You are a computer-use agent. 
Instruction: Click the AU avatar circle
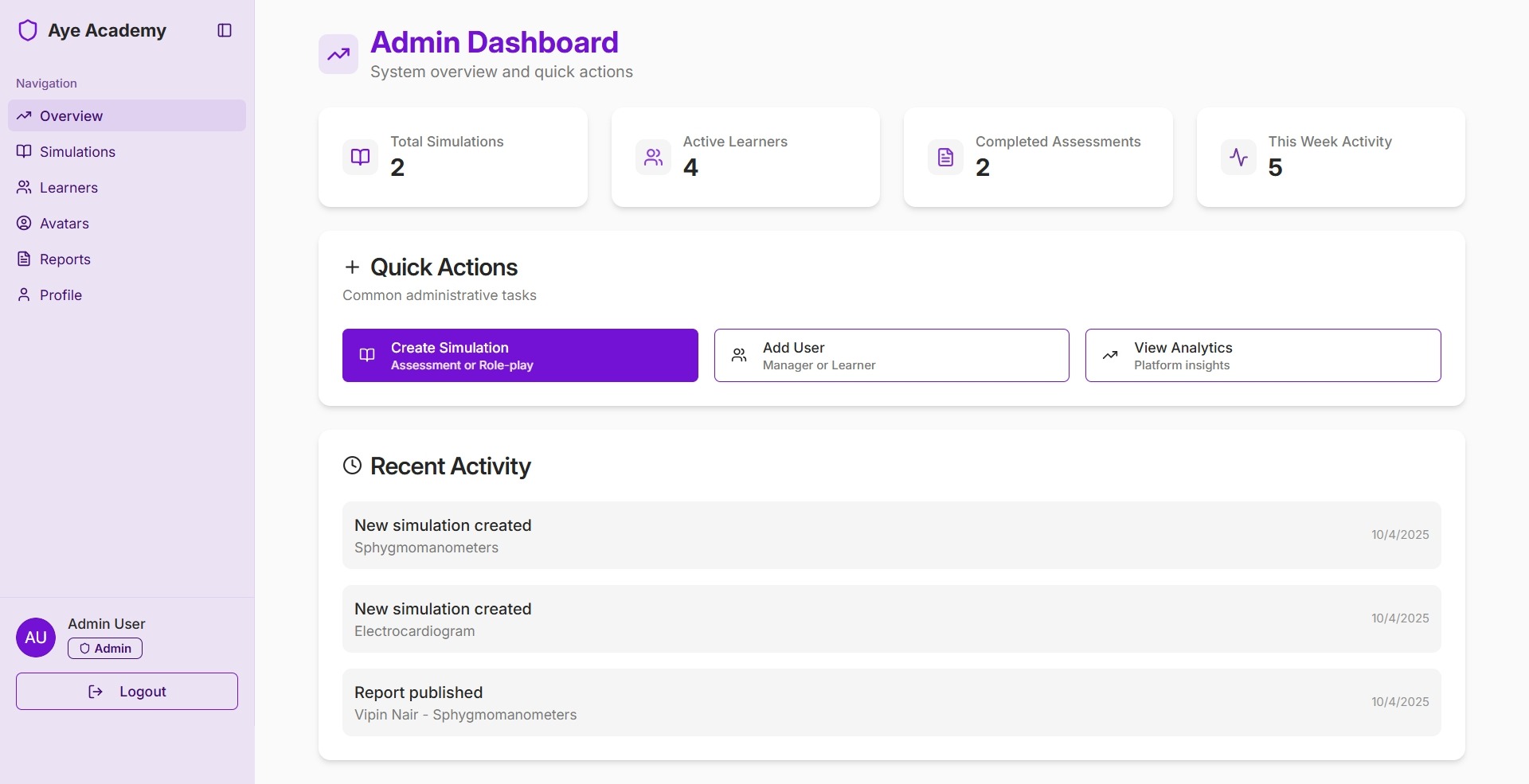point(35,637)
